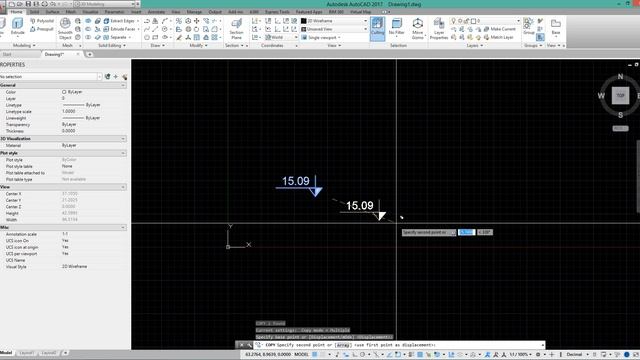The height and width of the screenshot is (360, 640).
Task: Toggle grid display in status bar
Action: (x=315, y=354)
